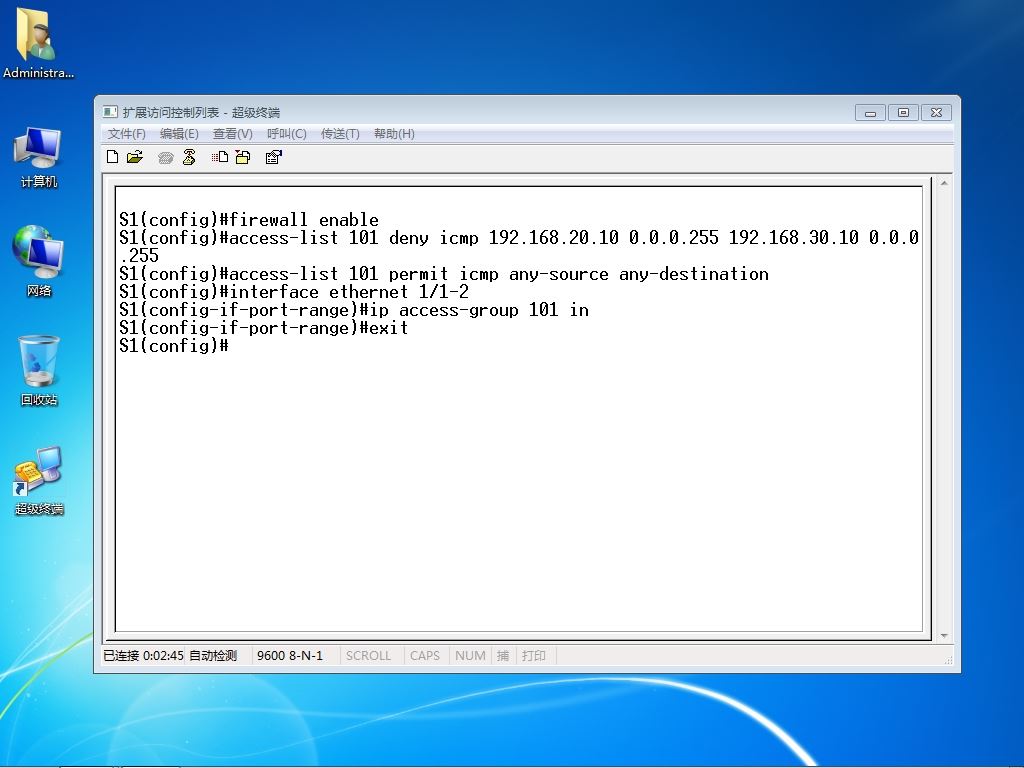Click the '#exit' command line

click(264, 328)
